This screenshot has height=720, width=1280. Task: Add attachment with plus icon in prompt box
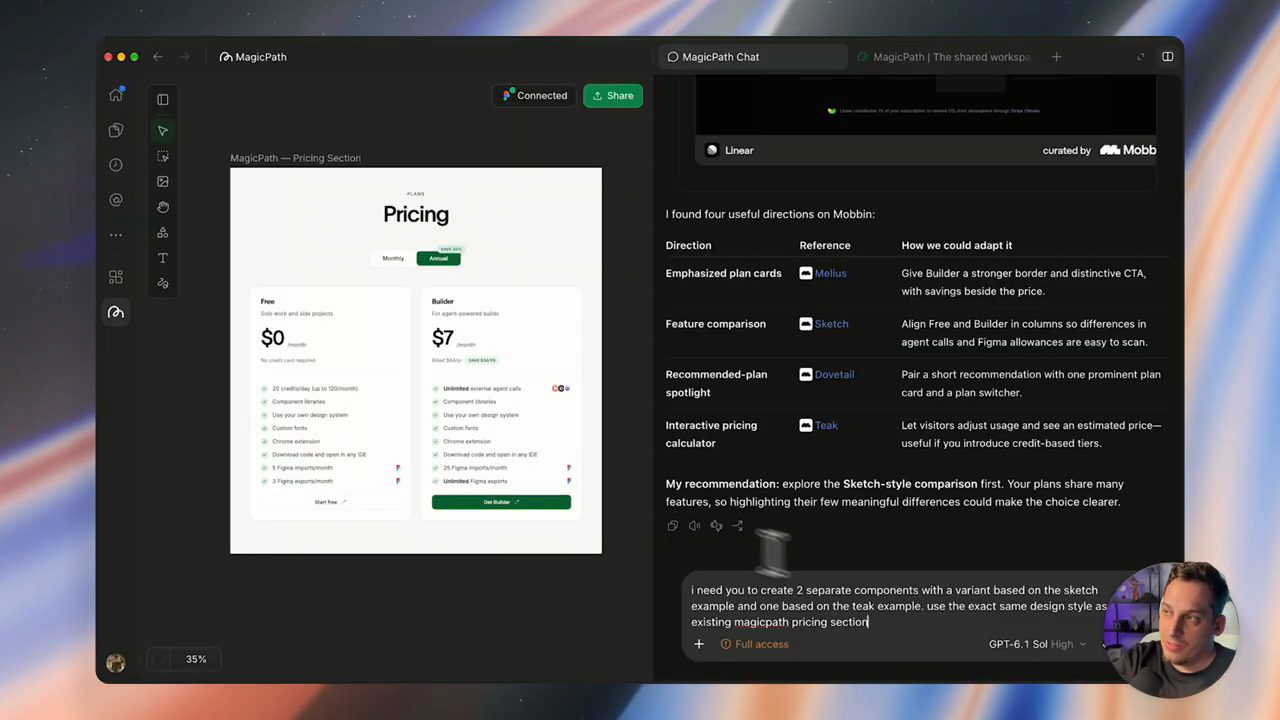tap(699, 644)
